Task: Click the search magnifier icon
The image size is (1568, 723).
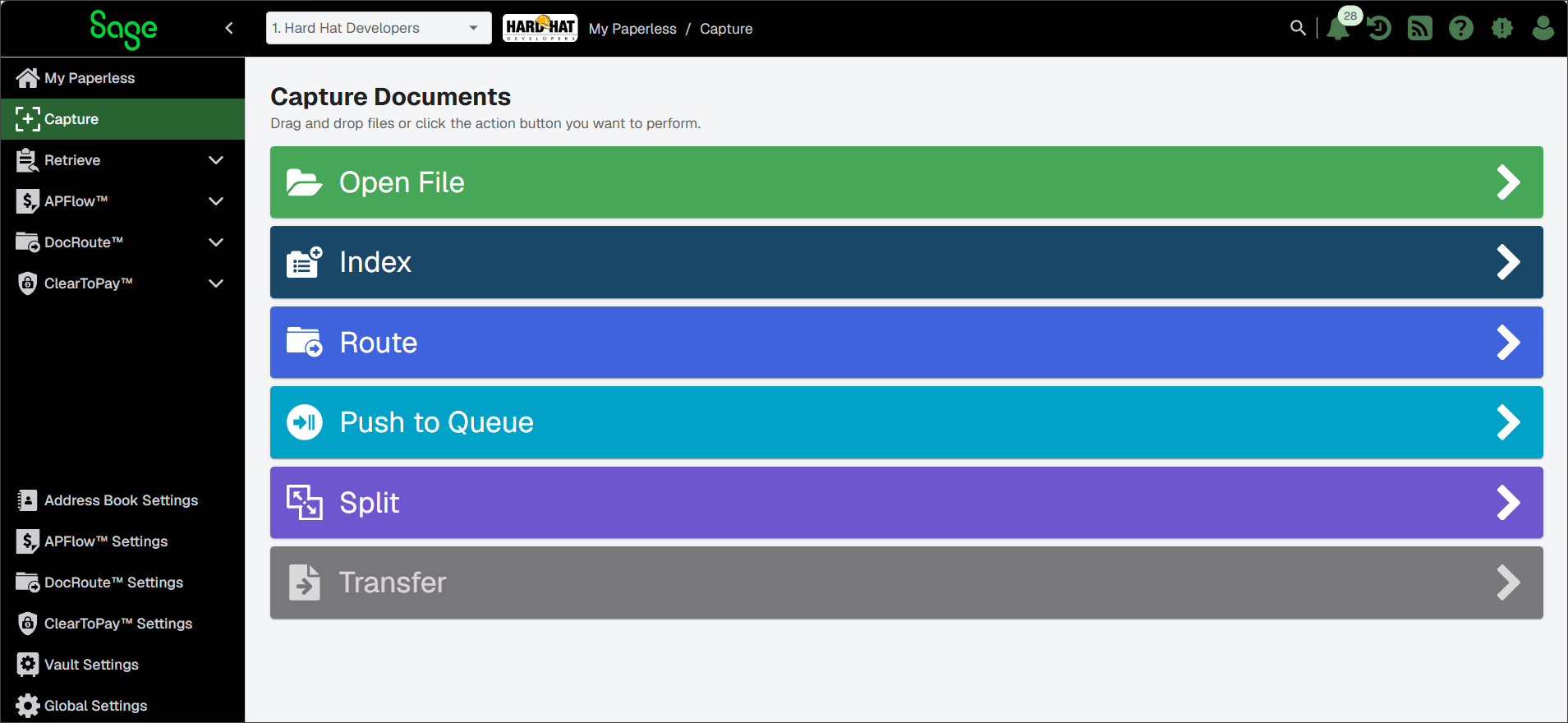Action: (1298, 28)
